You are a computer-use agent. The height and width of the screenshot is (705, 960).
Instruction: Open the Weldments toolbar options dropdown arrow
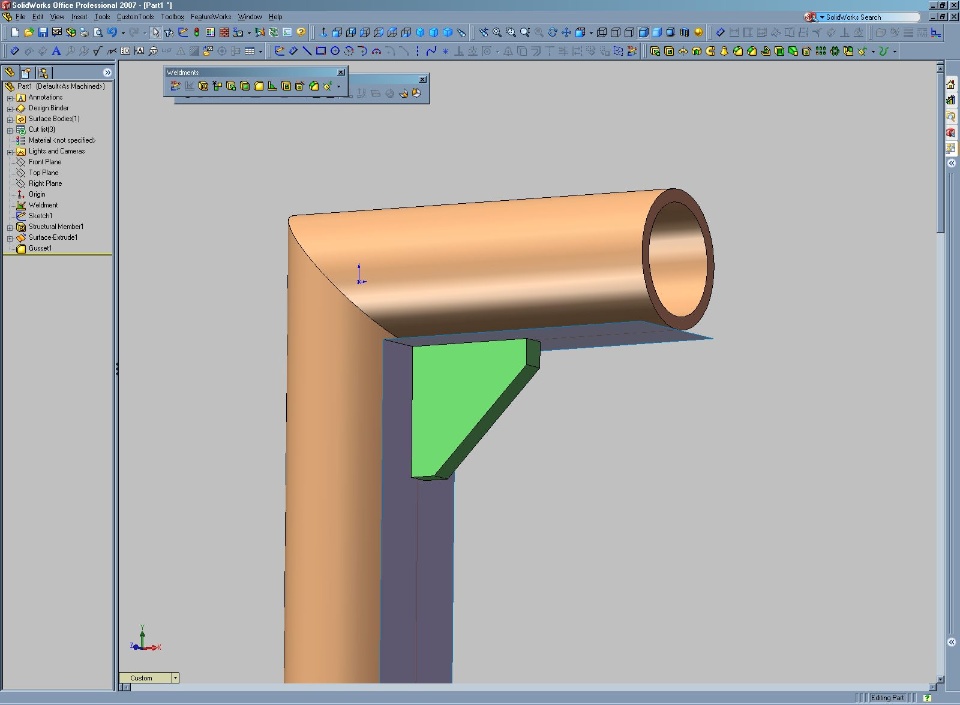click(339, 86)
